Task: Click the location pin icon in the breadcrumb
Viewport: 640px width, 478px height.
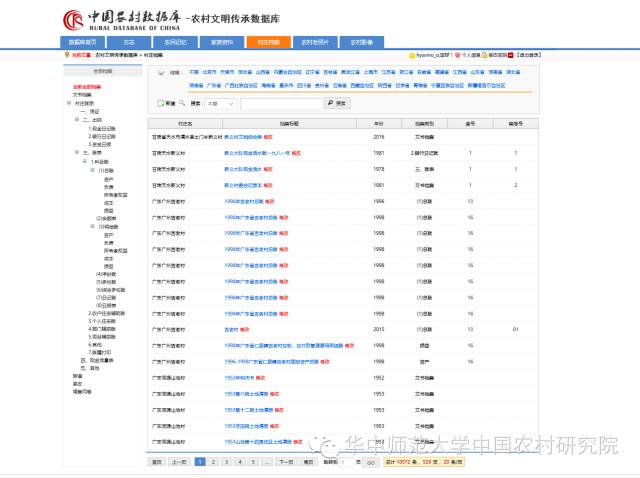Action: 66,56
